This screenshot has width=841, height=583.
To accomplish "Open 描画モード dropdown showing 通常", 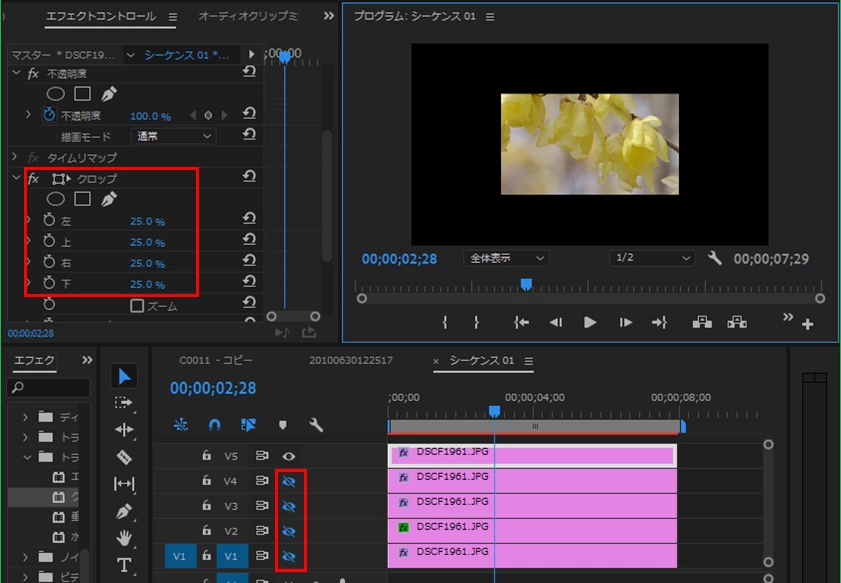I will click(173, 136).
